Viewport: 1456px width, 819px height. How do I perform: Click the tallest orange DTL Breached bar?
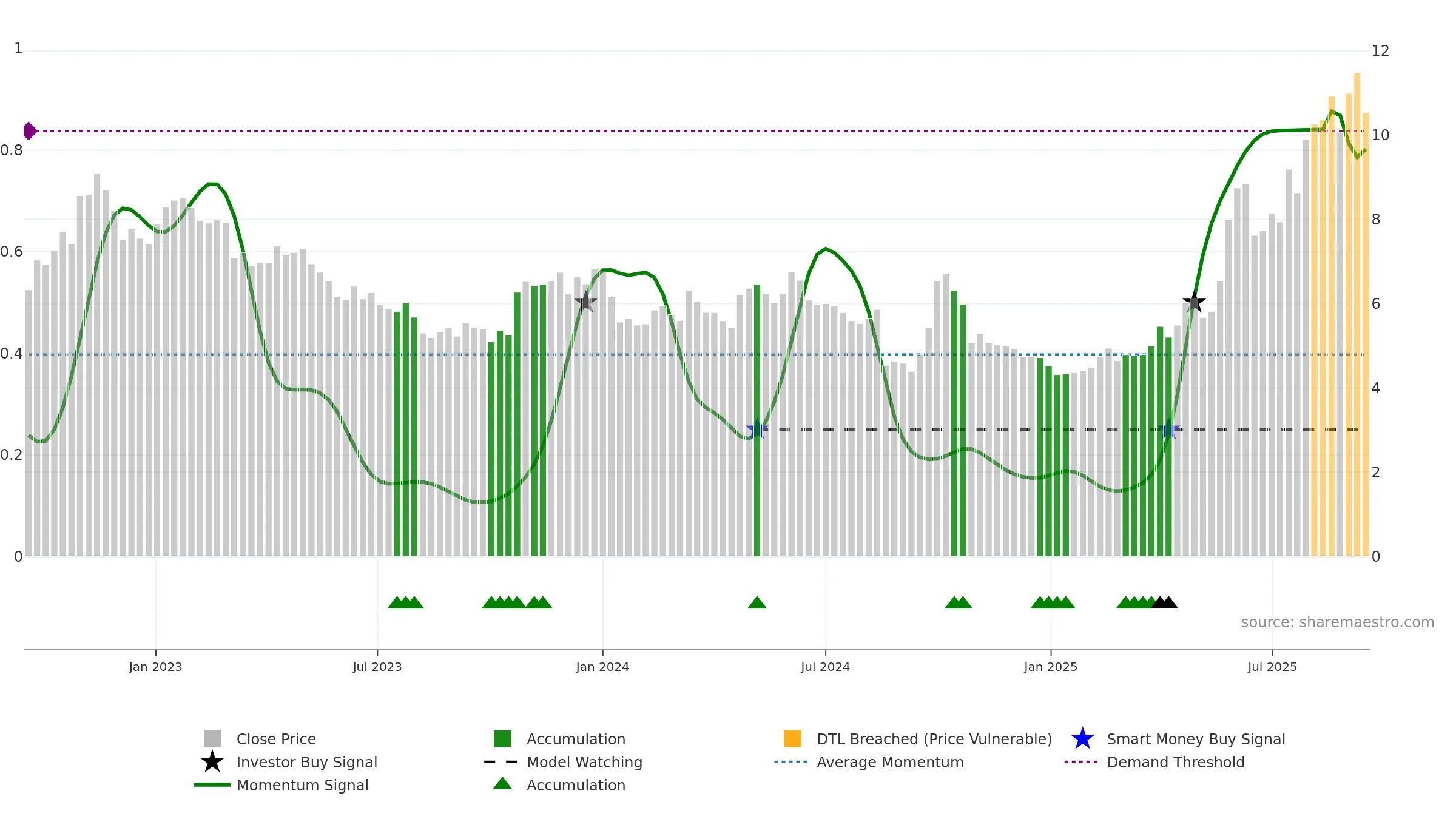point(1357,315)
